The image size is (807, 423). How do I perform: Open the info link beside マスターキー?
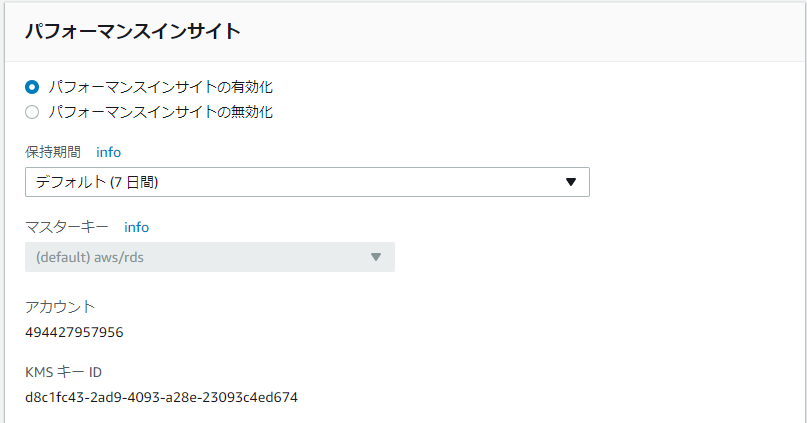136,227
